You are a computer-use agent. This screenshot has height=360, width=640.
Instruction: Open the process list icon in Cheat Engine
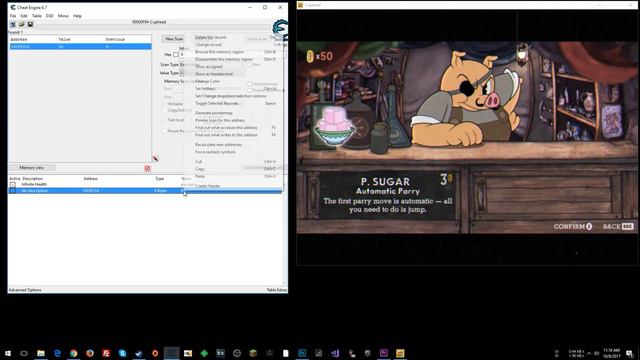[13, 24]
